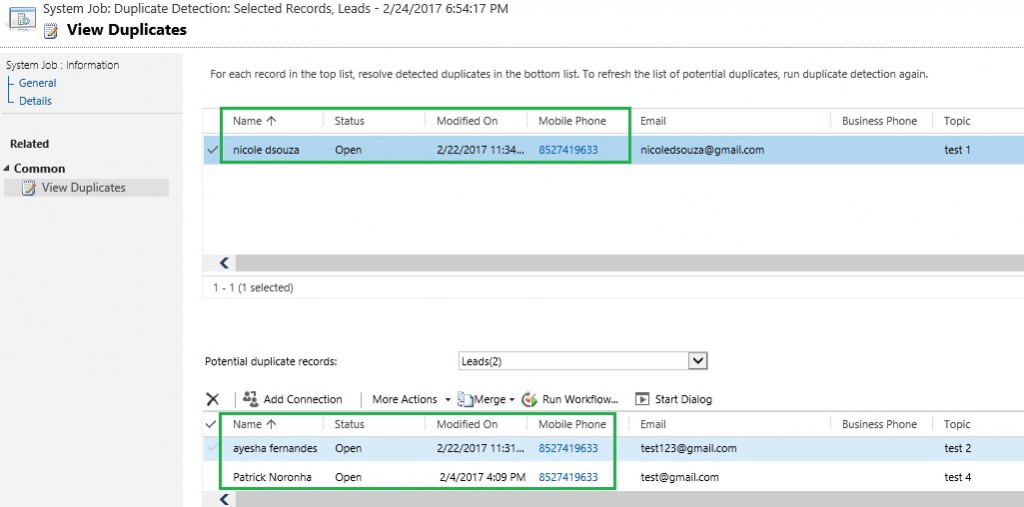Click the Start Dialog icon
The height and width of the screenshot is (507, 1024).
(x=642, y=399)
